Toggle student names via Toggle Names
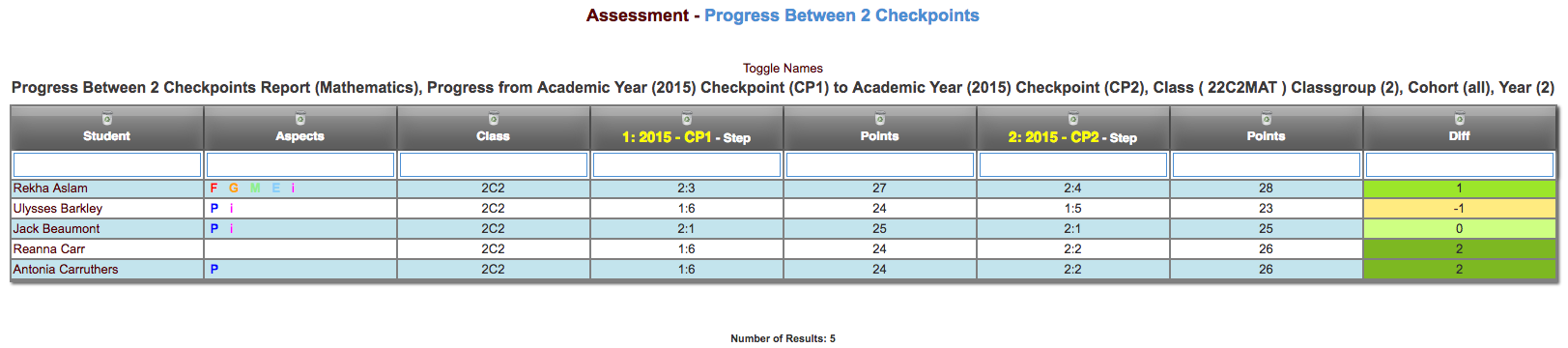Viewport: 1568px width, 348px height. click(x=783, y=68)
